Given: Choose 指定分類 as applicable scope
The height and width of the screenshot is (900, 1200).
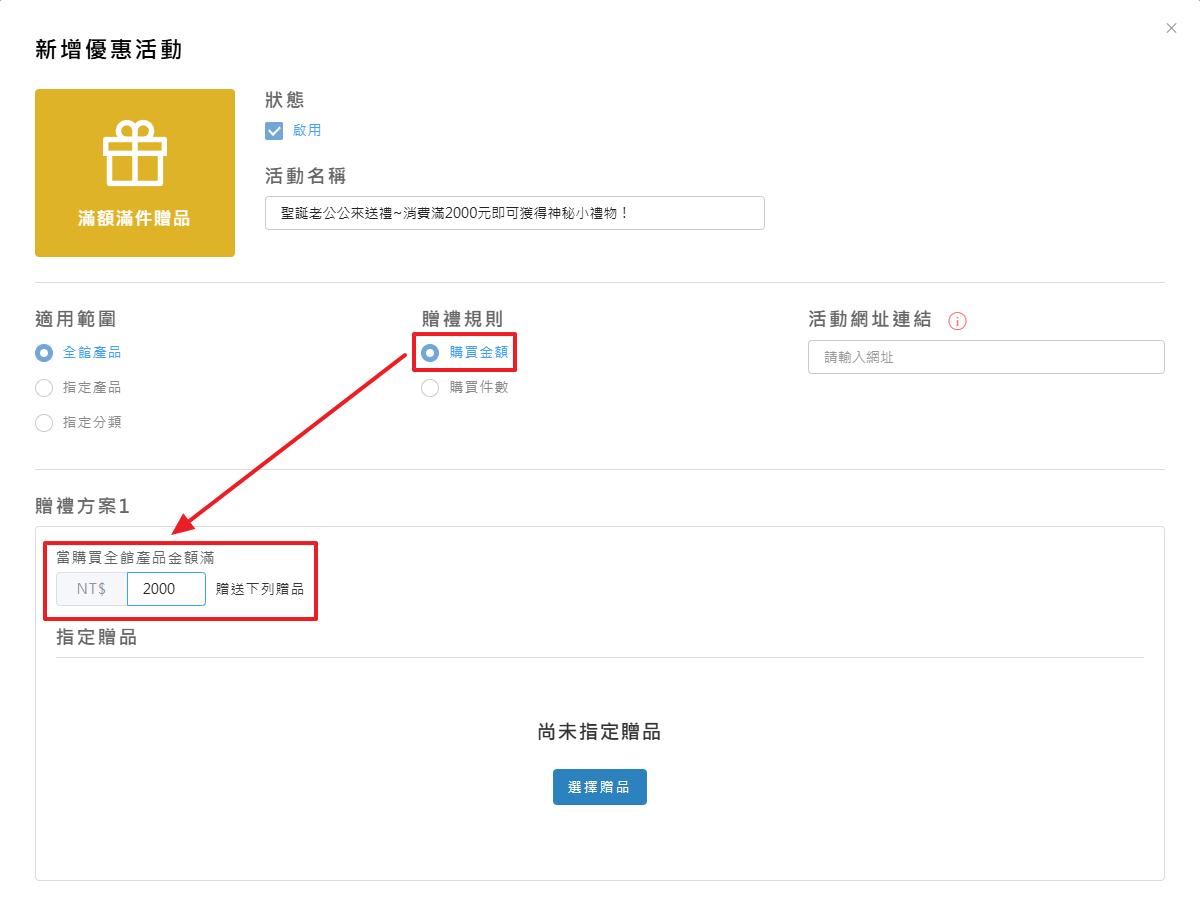Looking at the screenshot, I should pyautogui.click(x=44, y=423).
